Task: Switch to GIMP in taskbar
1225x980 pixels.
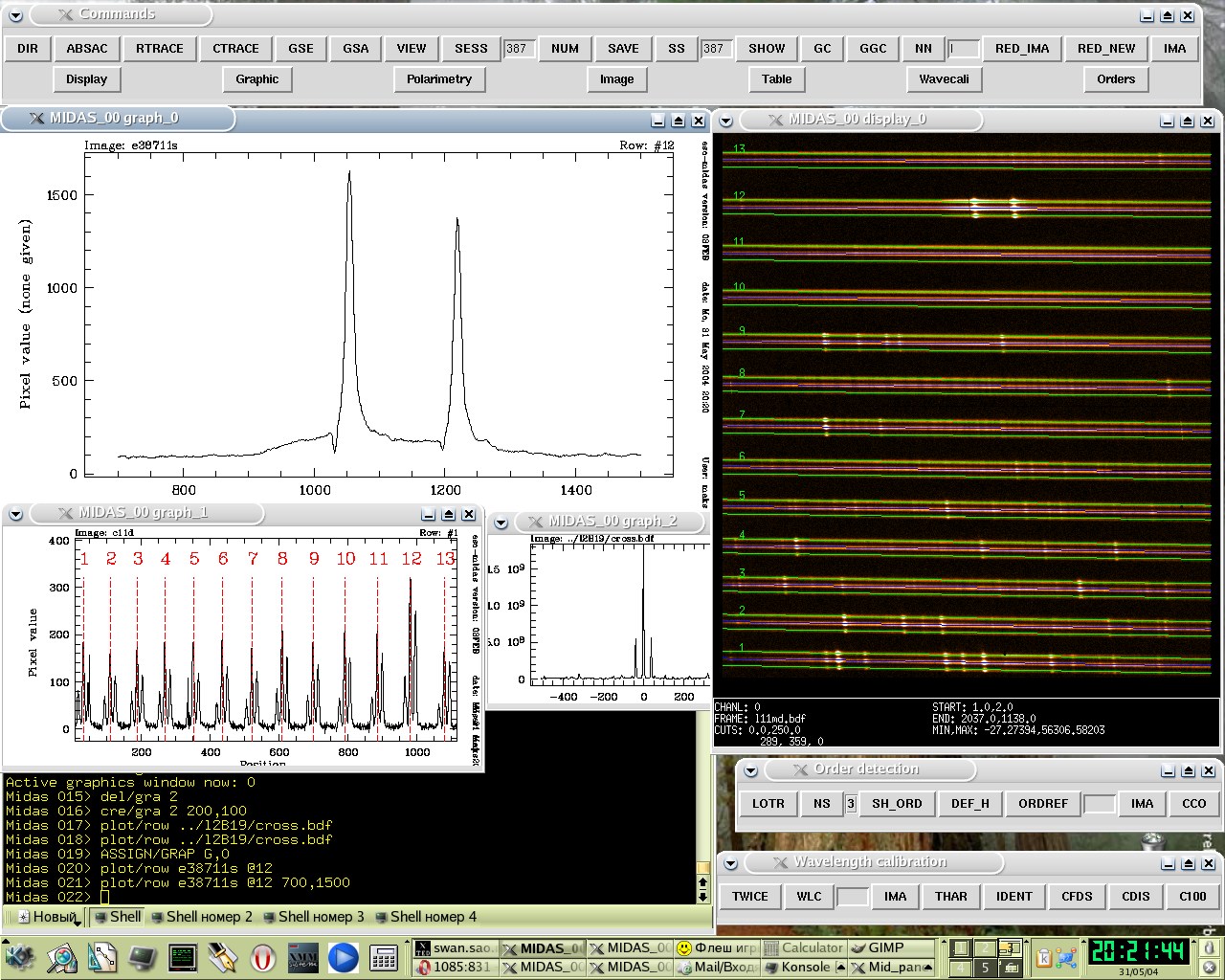Action: 892,948
